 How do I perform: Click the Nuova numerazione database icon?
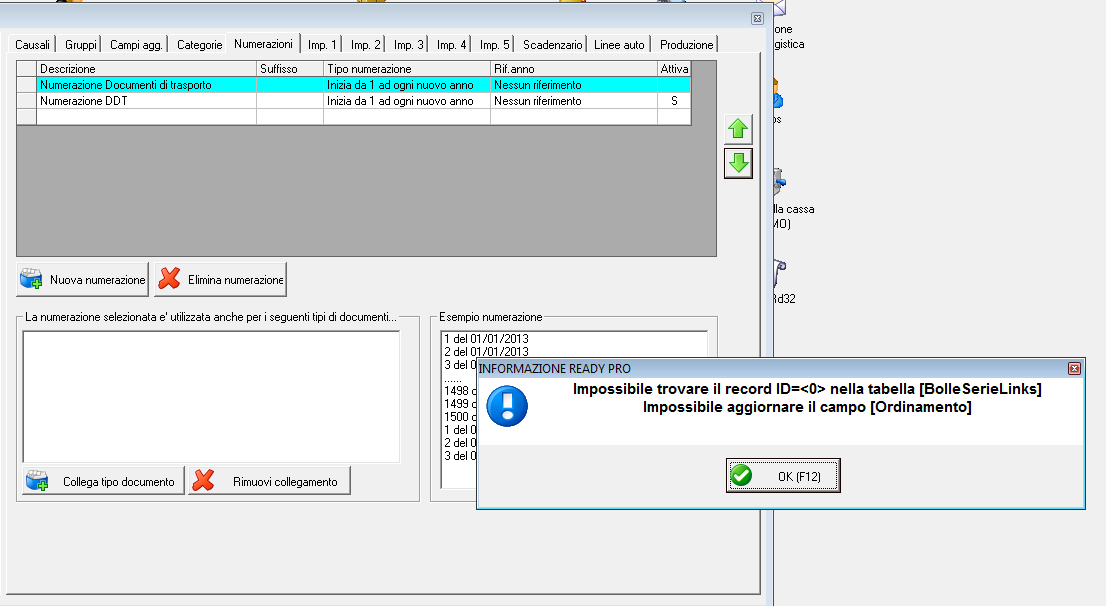pyautogui.click(x=31, y=279)
